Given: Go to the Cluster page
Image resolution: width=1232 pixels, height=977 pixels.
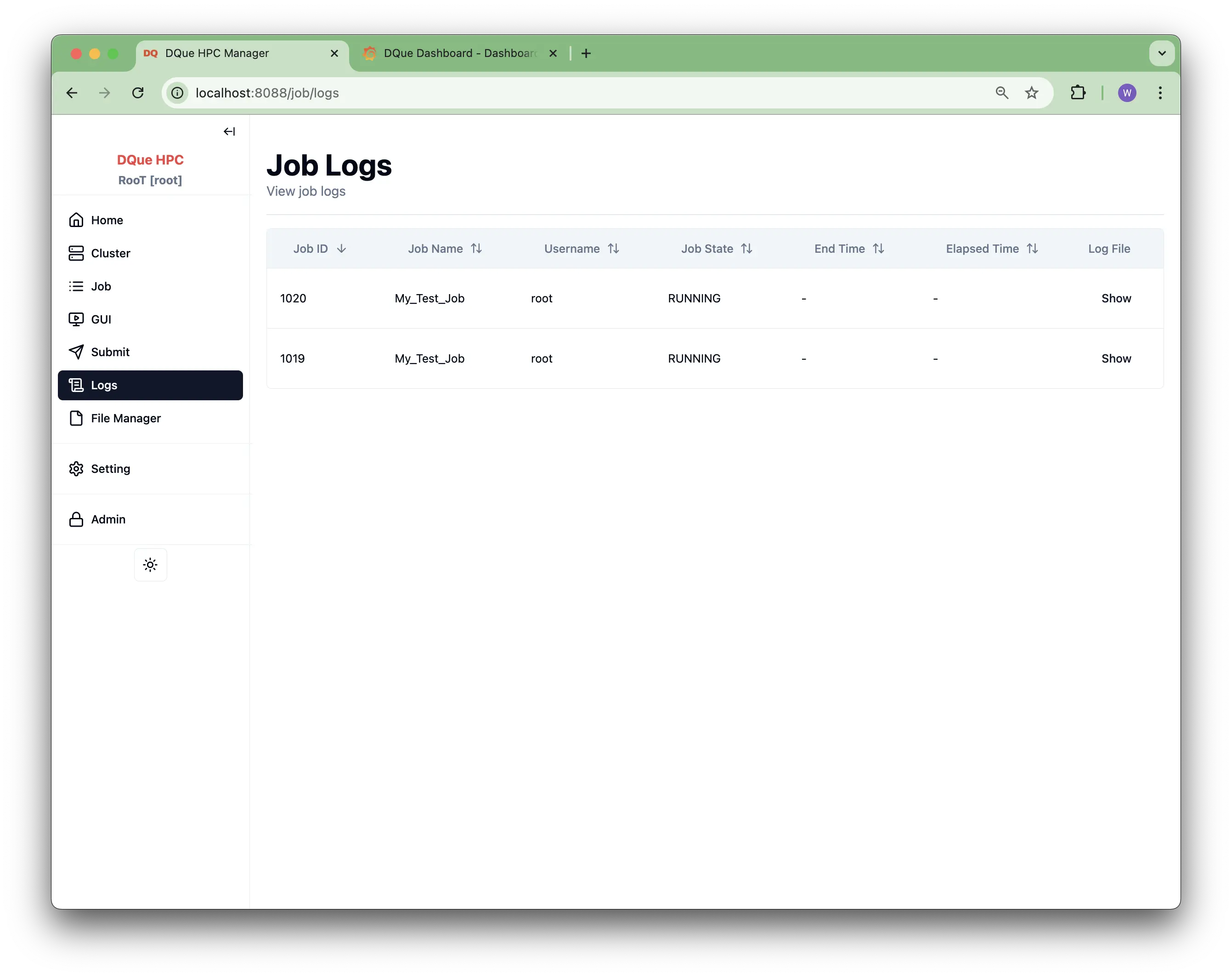Looking at the screenshot, I should point(110,253).
